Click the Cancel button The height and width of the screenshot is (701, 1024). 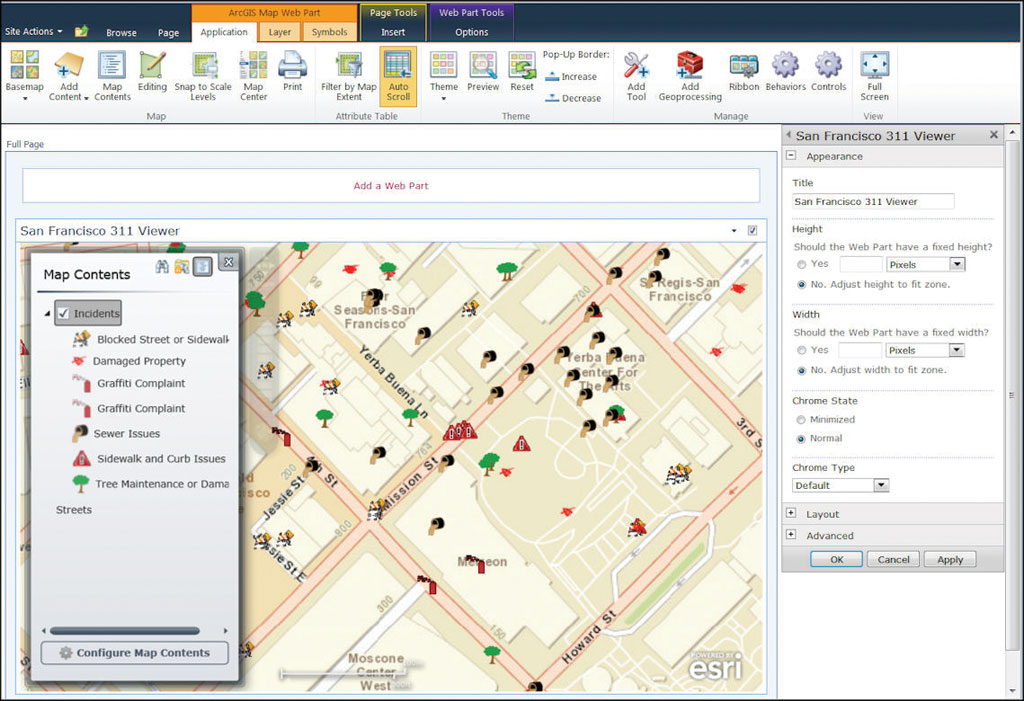pos(893,559)
